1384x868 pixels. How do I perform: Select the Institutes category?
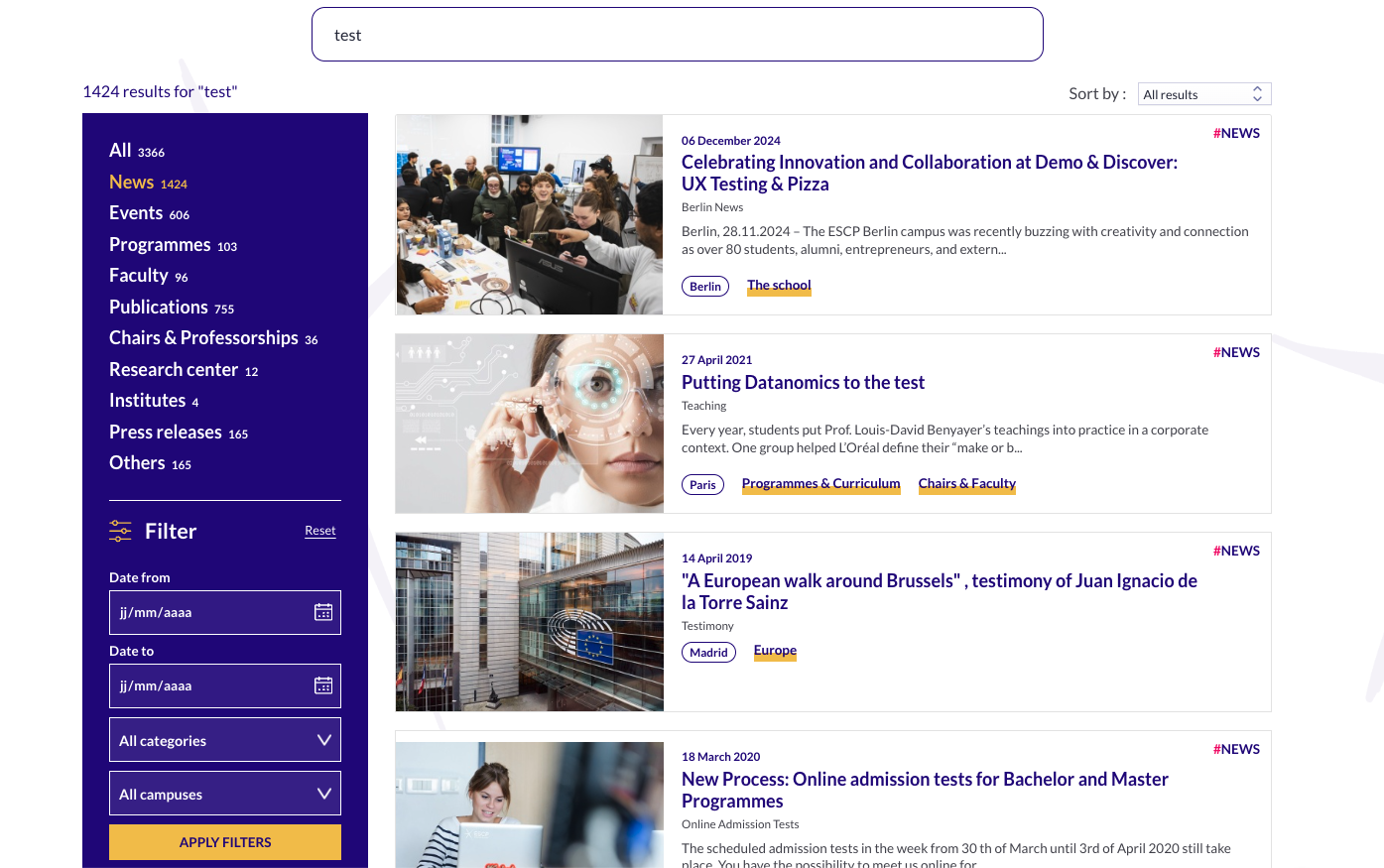click(x=154, y=401)
